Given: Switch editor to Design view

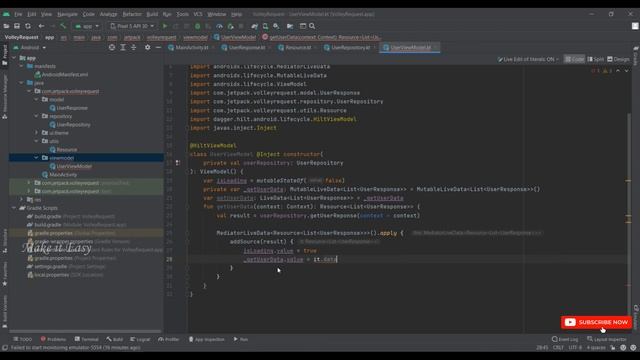Looking at the screenshot, I should (x=618, y=59).
